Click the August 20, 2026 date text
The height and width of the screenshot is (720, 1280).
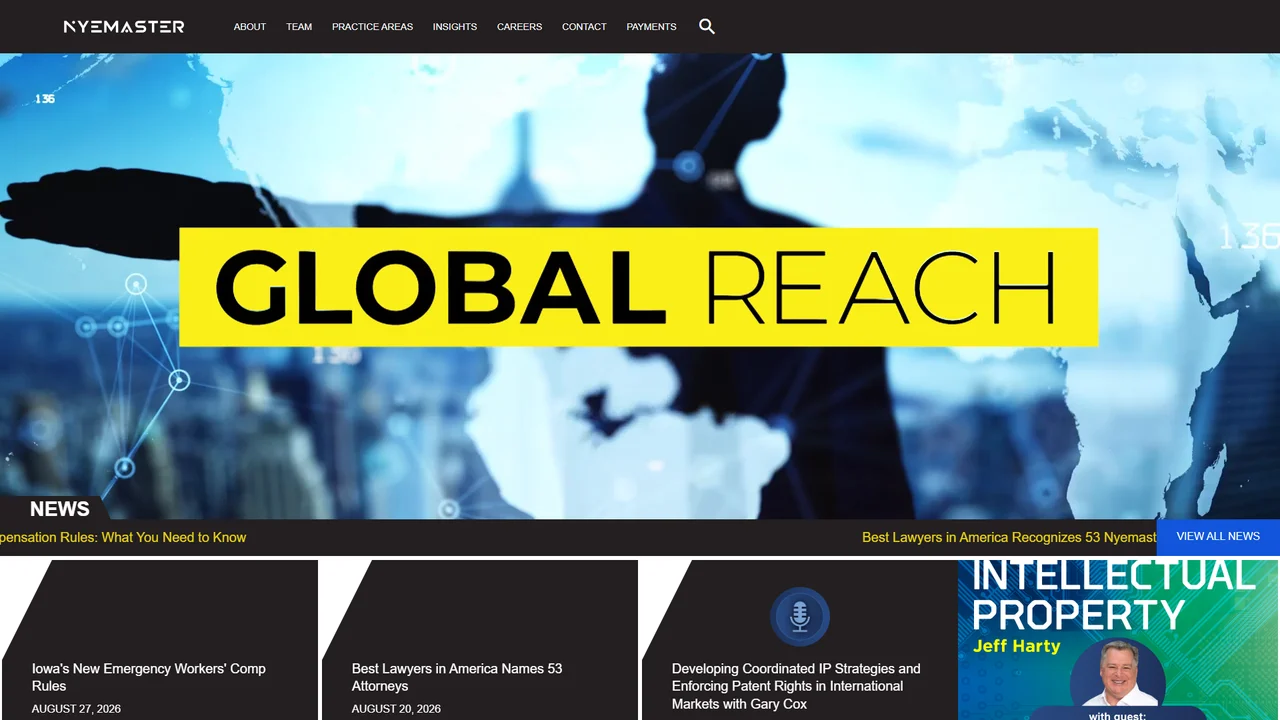coord(396,709)
